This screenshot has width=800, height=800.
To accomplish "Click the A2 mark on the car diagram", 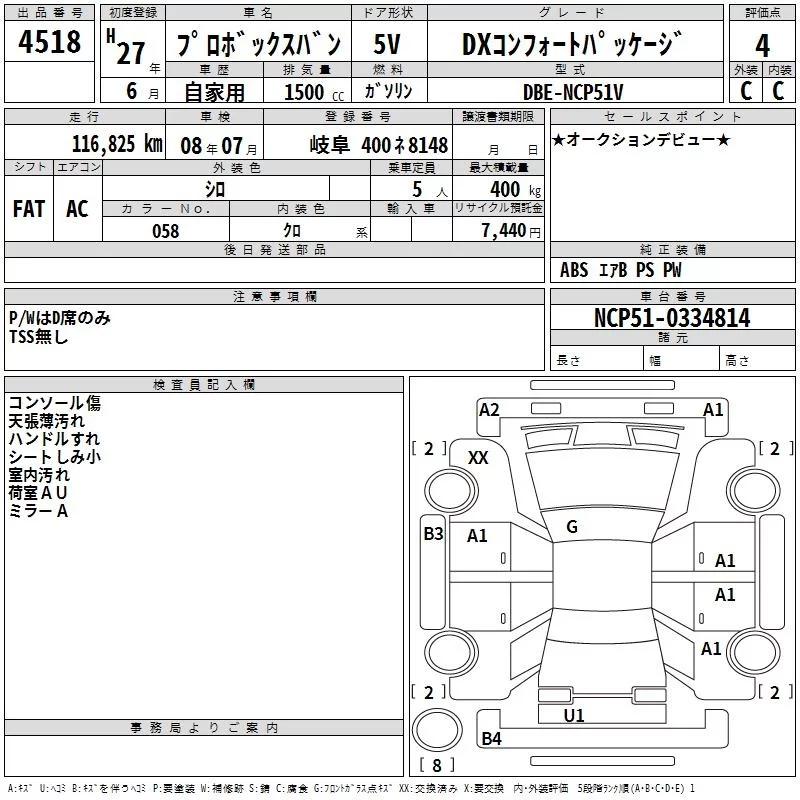I will click(x=489, y=410).
